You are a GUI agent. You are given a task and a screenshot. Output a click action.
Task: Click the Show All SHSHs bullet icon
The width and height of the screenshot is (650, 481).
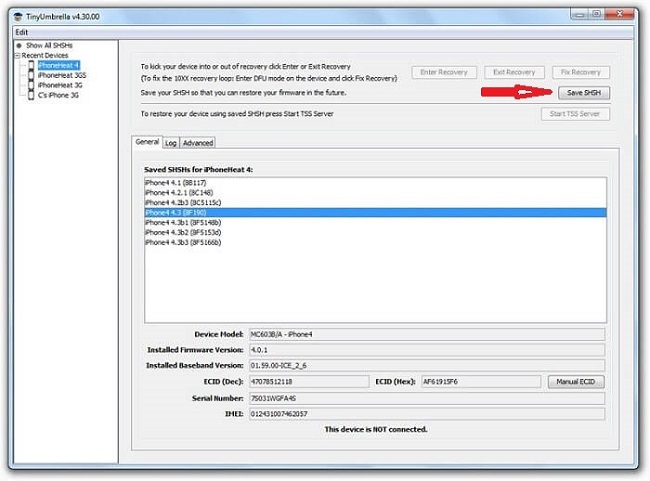pos(19,46)
